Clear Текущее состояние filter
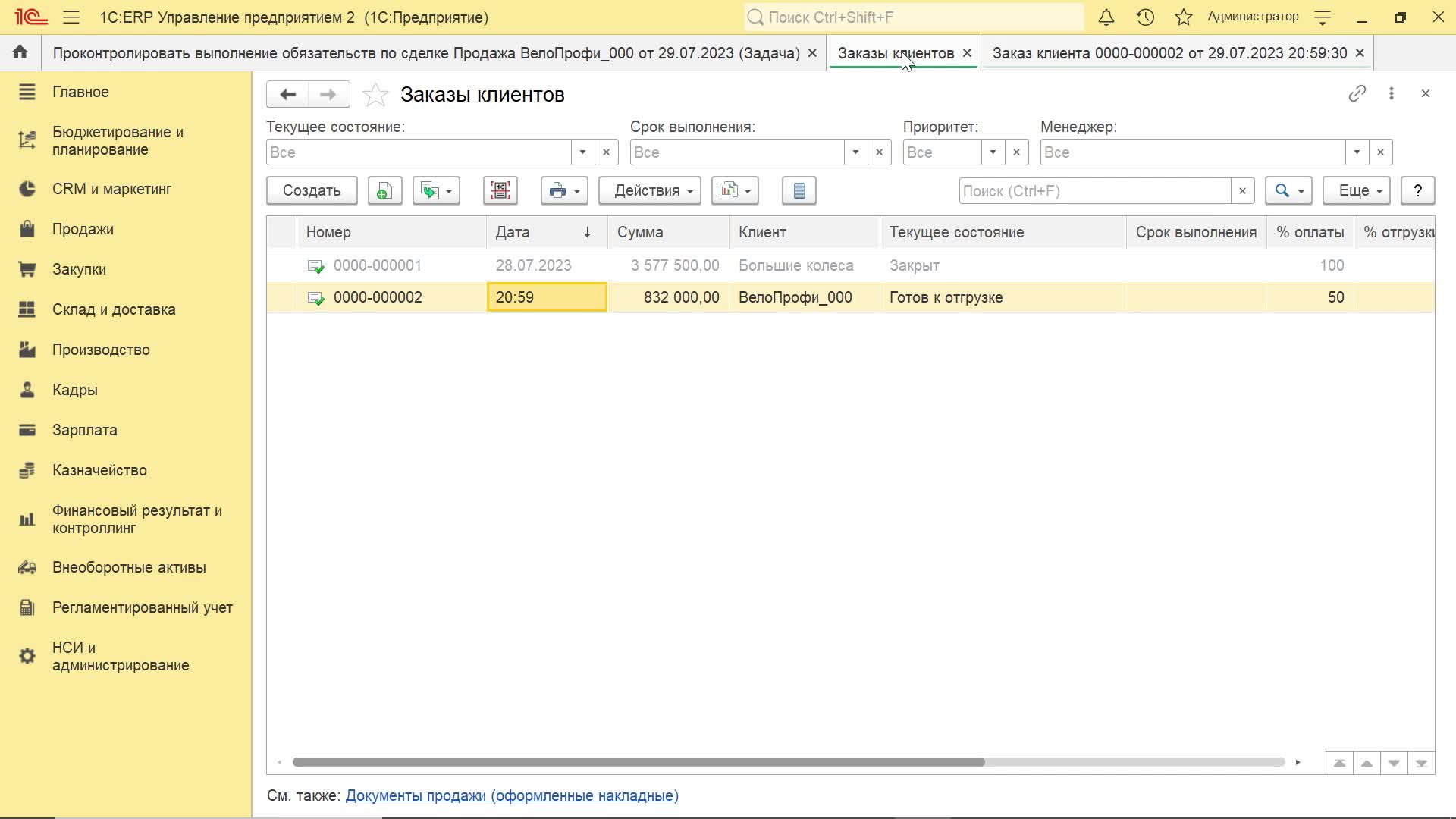This screenshot has width=1456, height=819. pos(606,152)
